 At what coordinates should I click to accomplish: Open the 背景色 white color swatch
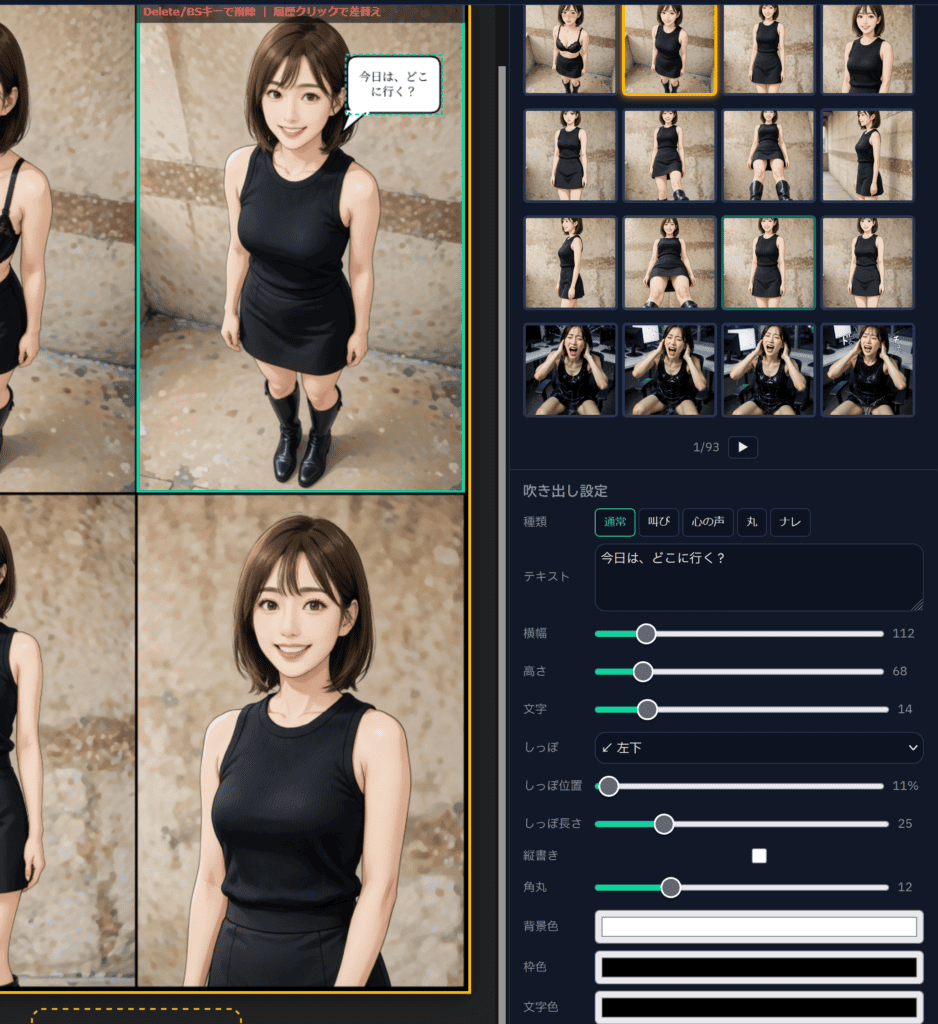pyautogui.click(x=758, y=927)
